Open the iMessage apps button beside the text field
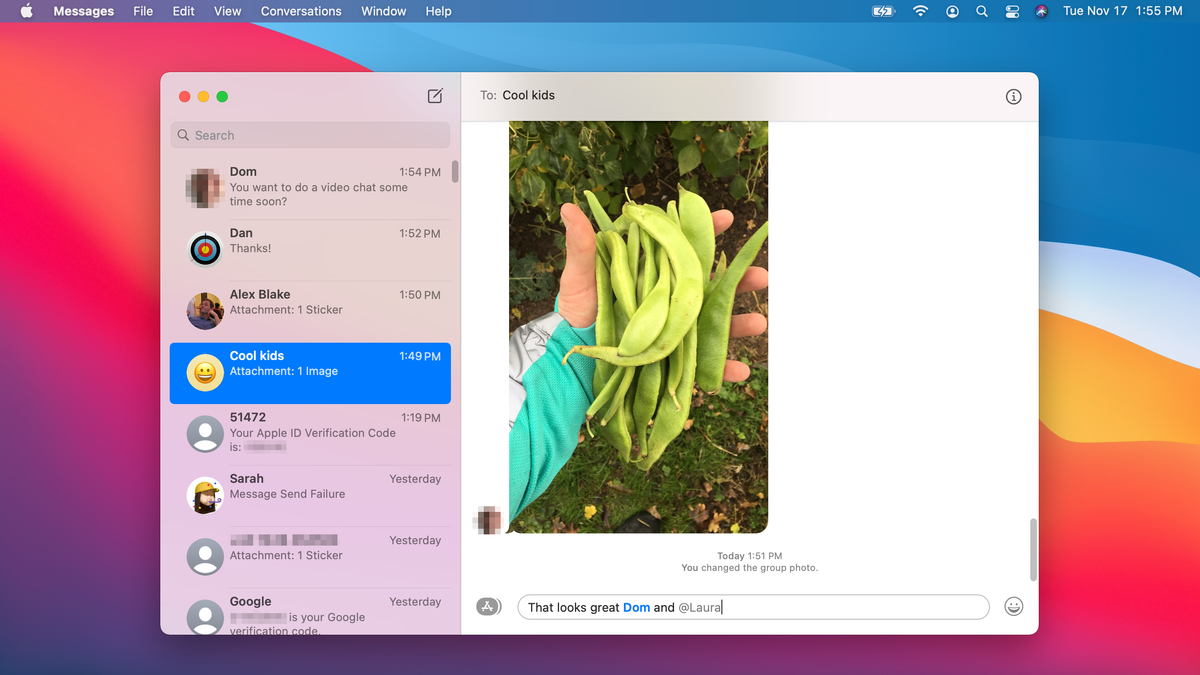This screenshot has height=675, width=1200. pos(488,606)
